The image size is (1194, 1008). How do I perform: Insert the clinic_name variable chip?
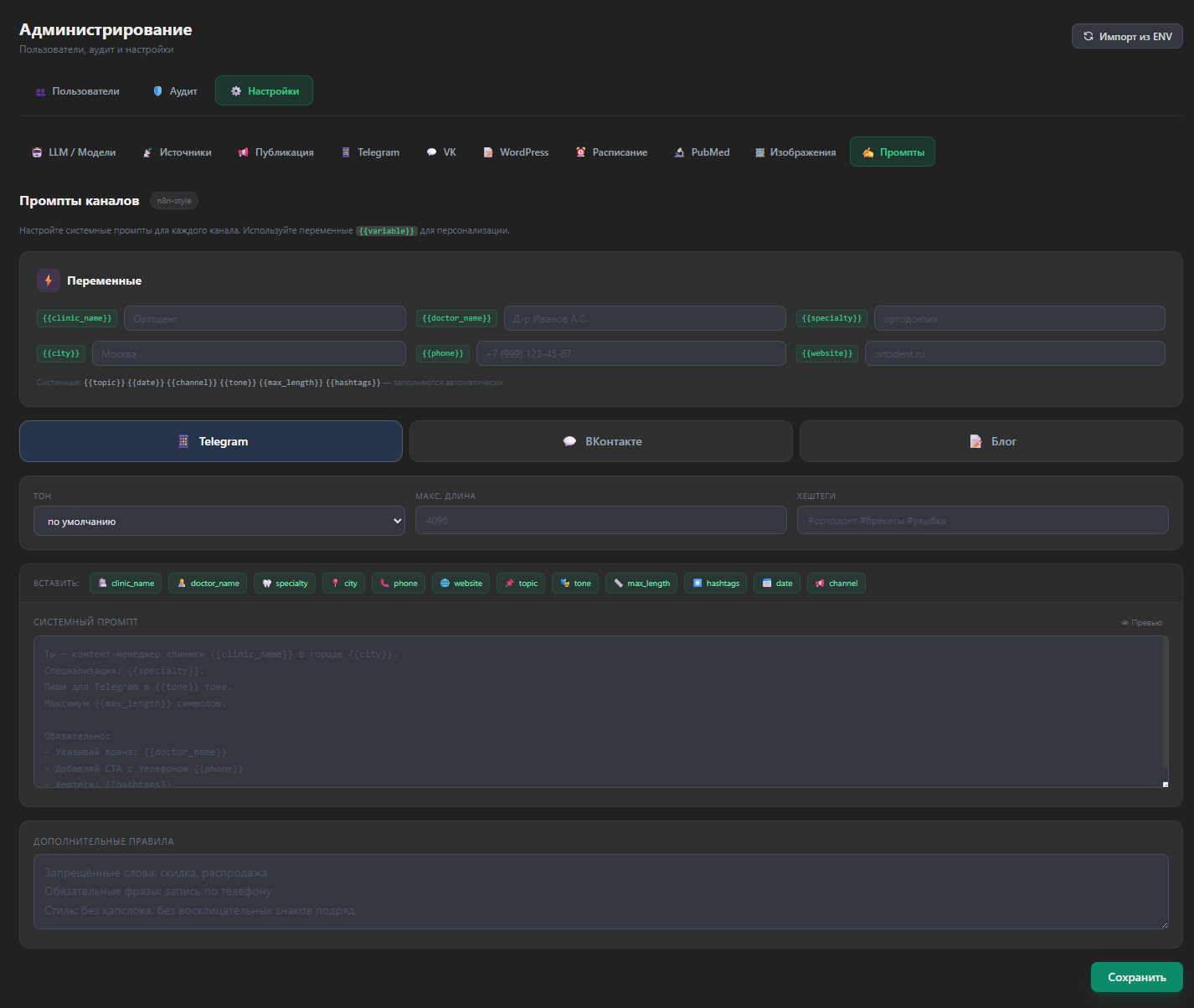coord(126,584)
